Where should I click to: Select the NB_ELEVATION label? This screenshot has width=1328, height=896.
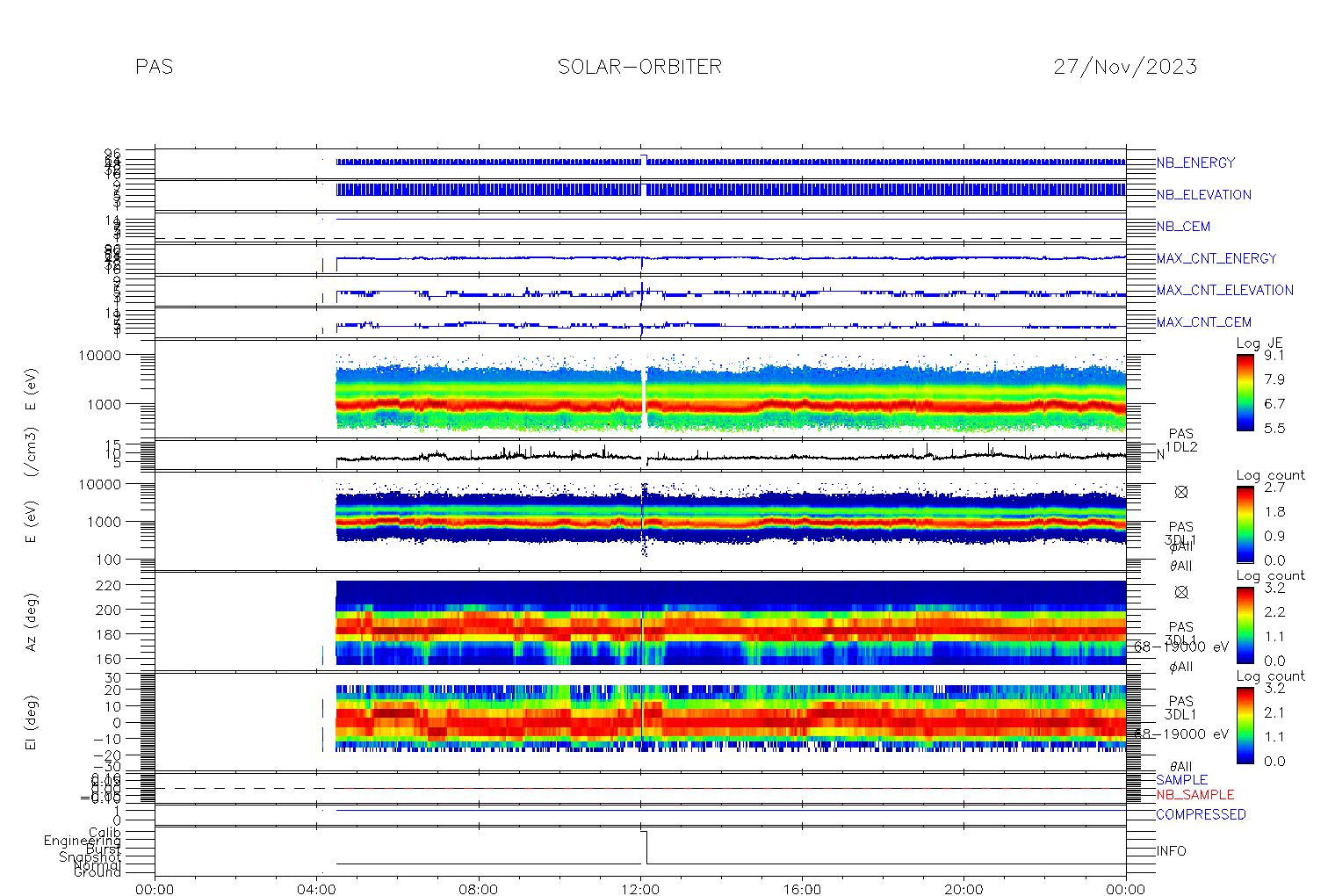point(1203,195)
